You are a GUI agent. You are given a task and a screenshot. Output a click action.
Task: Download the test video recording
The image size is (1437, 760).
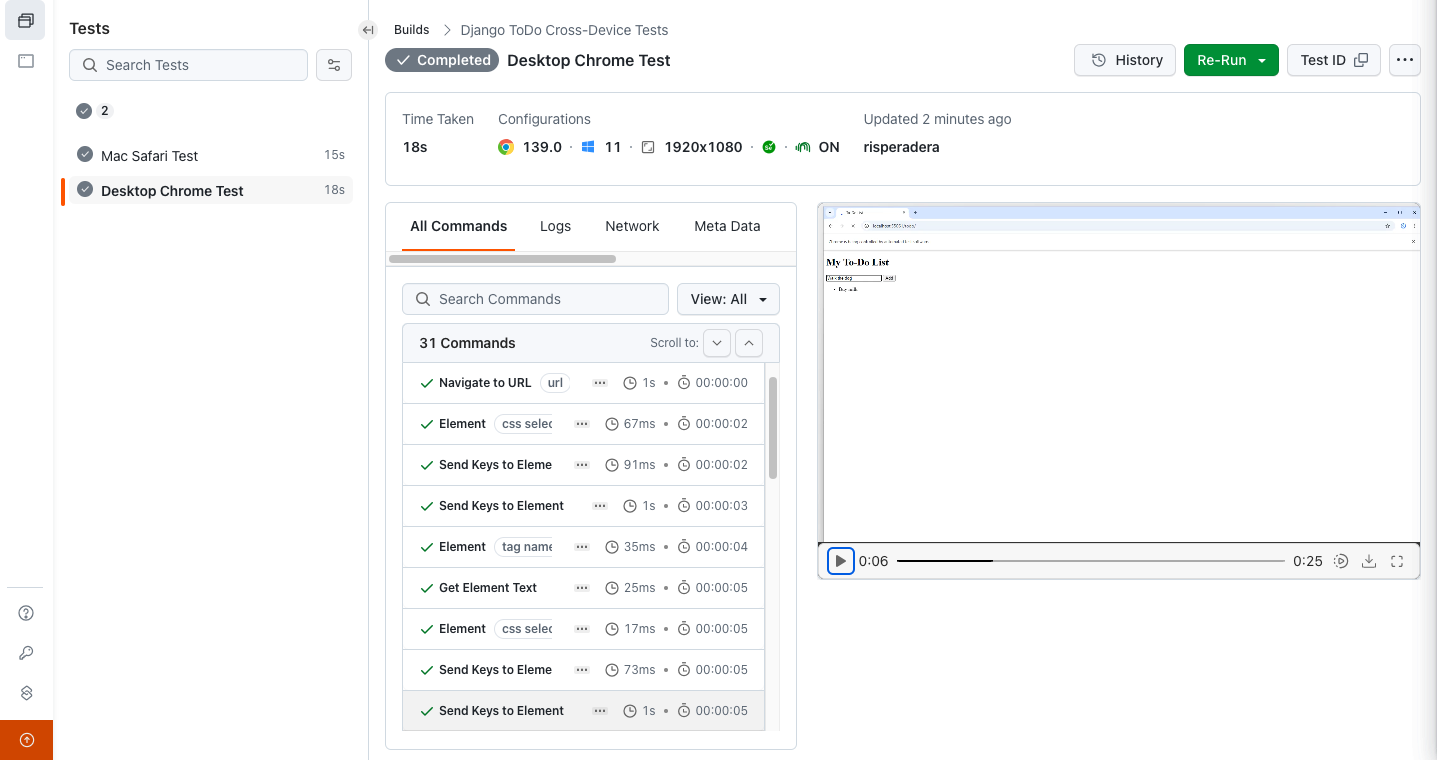1370,561
